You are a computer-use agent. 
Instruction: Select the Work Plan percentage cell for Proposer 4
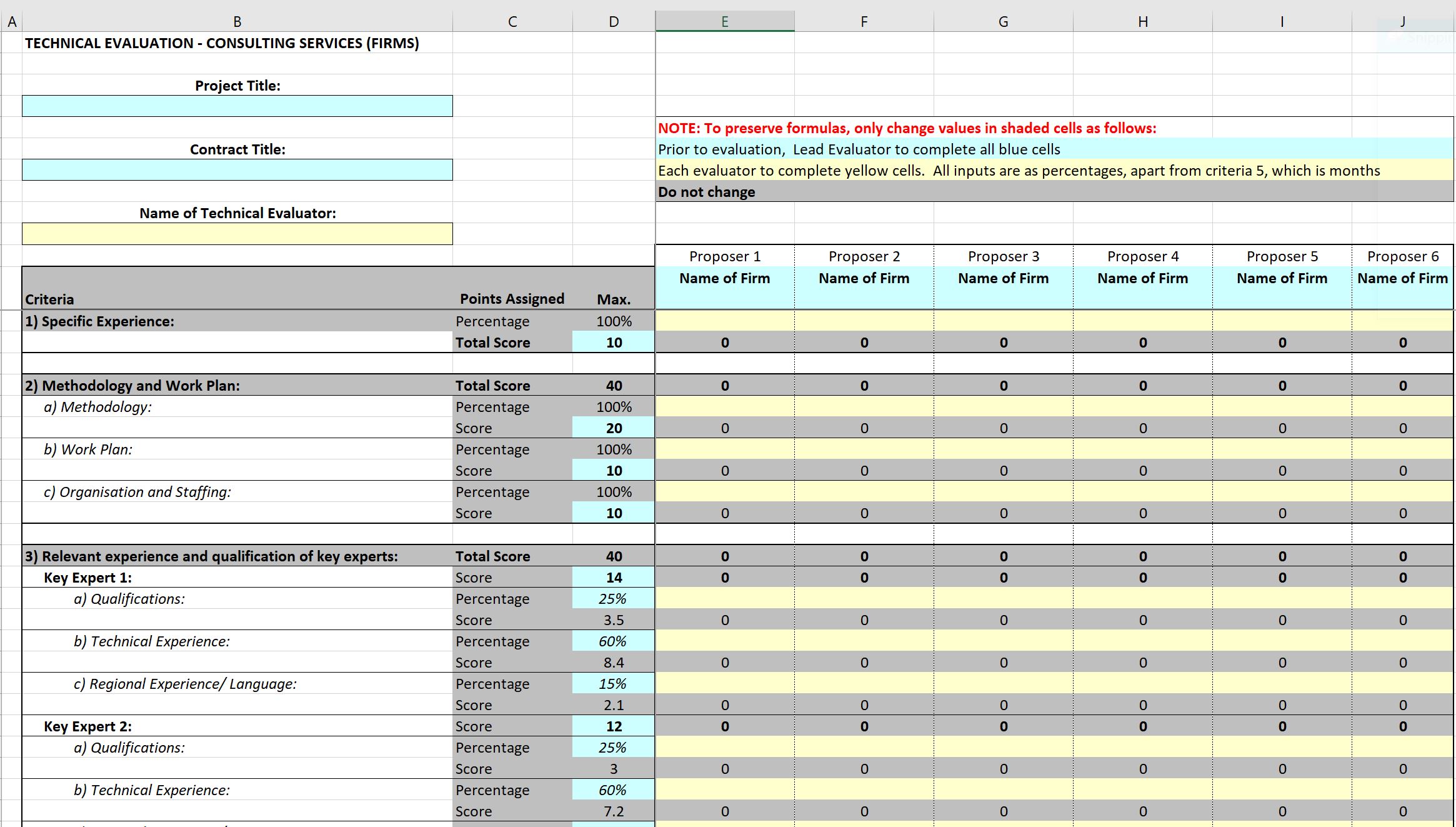coord(1142,449)
